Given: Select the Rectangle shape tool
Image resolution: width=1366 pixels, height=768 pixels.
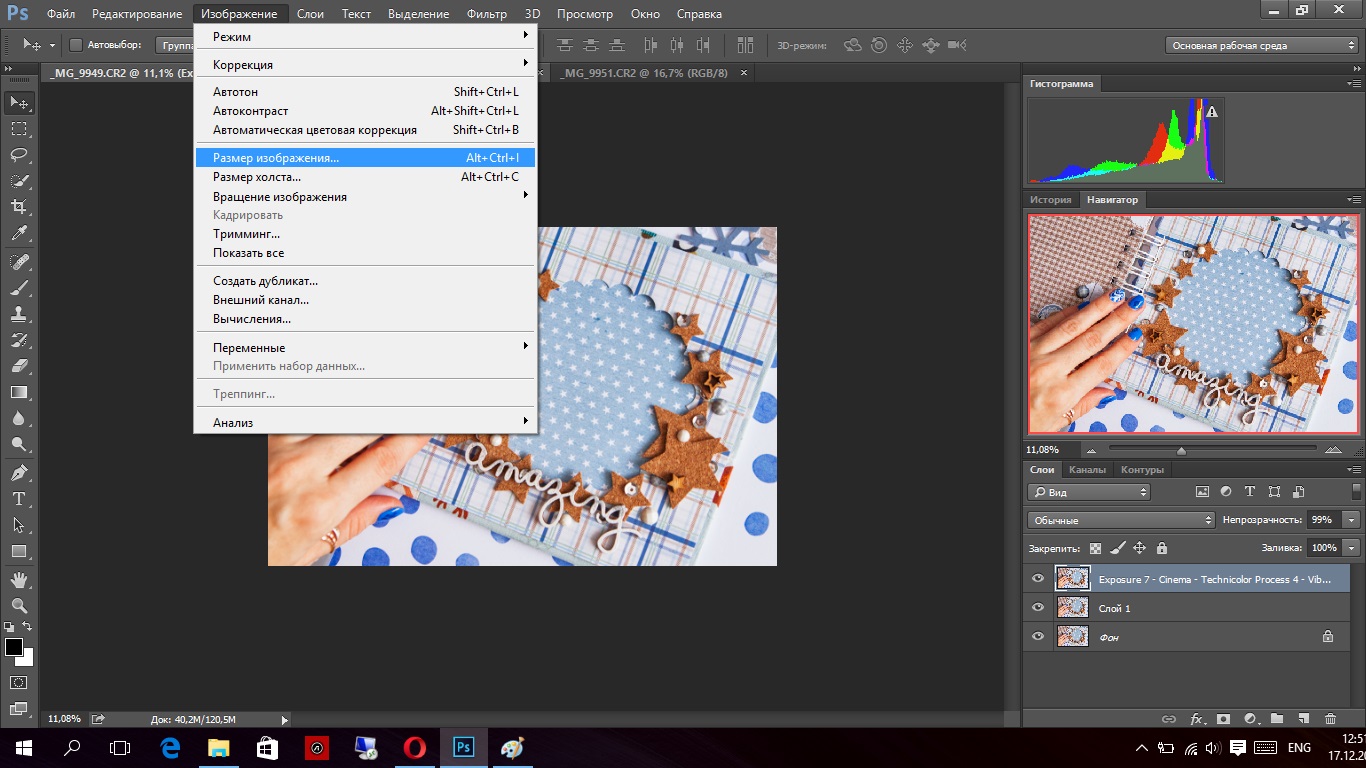Looking at the screenshot, I should click(19, 551).
